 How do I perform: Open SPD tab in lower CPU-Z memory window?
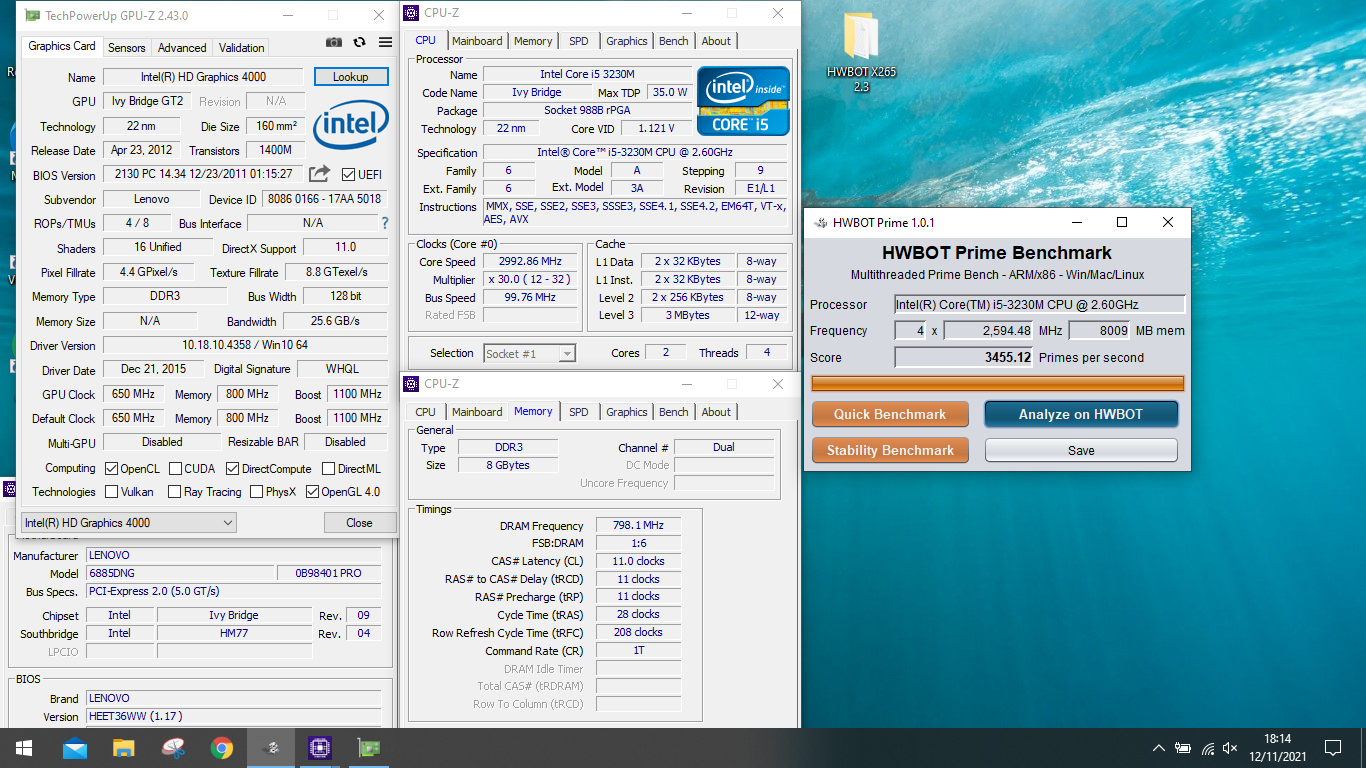pos(579,412)
